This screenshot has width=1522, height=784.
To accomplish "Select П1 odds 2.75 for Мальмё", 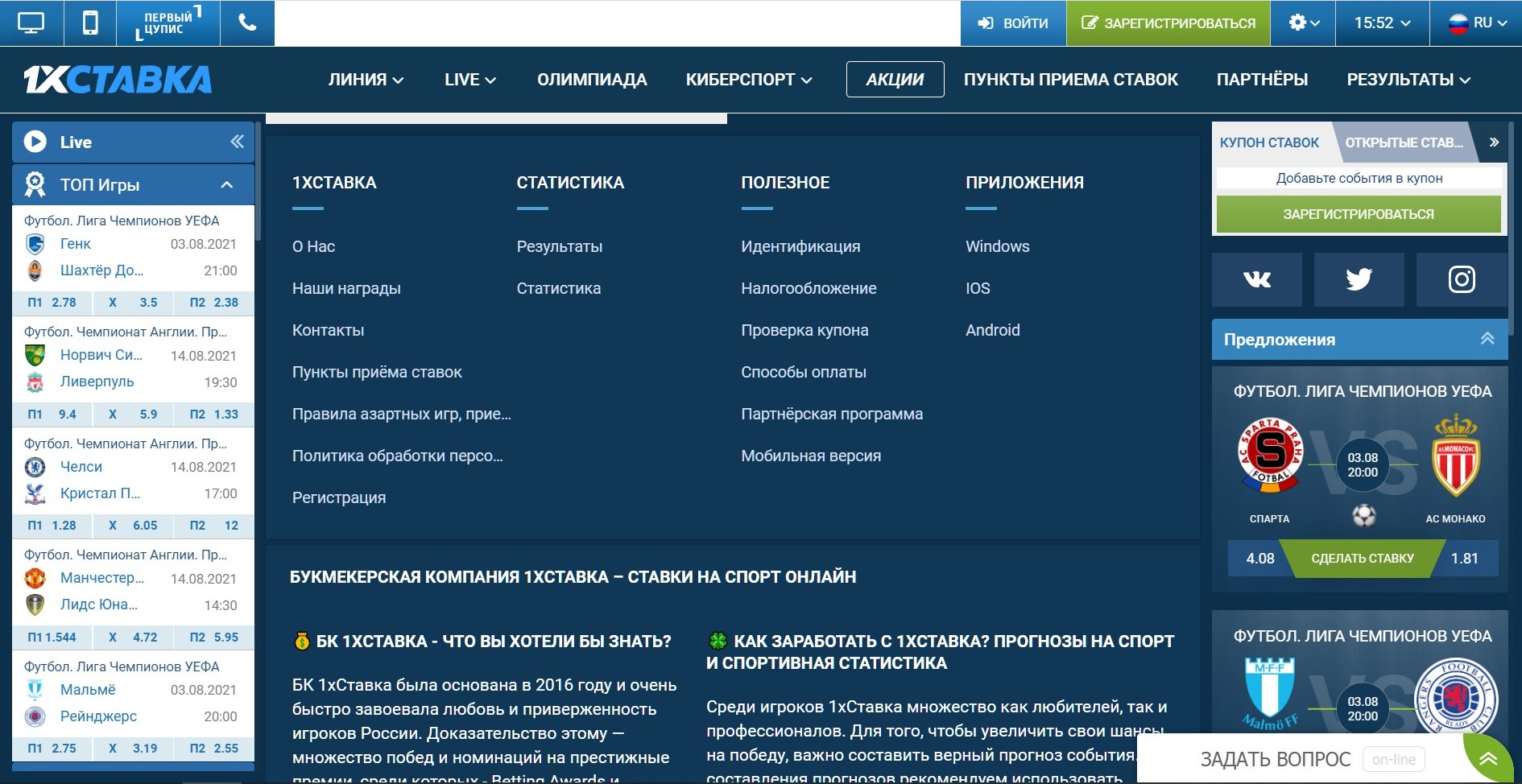I will (52, 749).
